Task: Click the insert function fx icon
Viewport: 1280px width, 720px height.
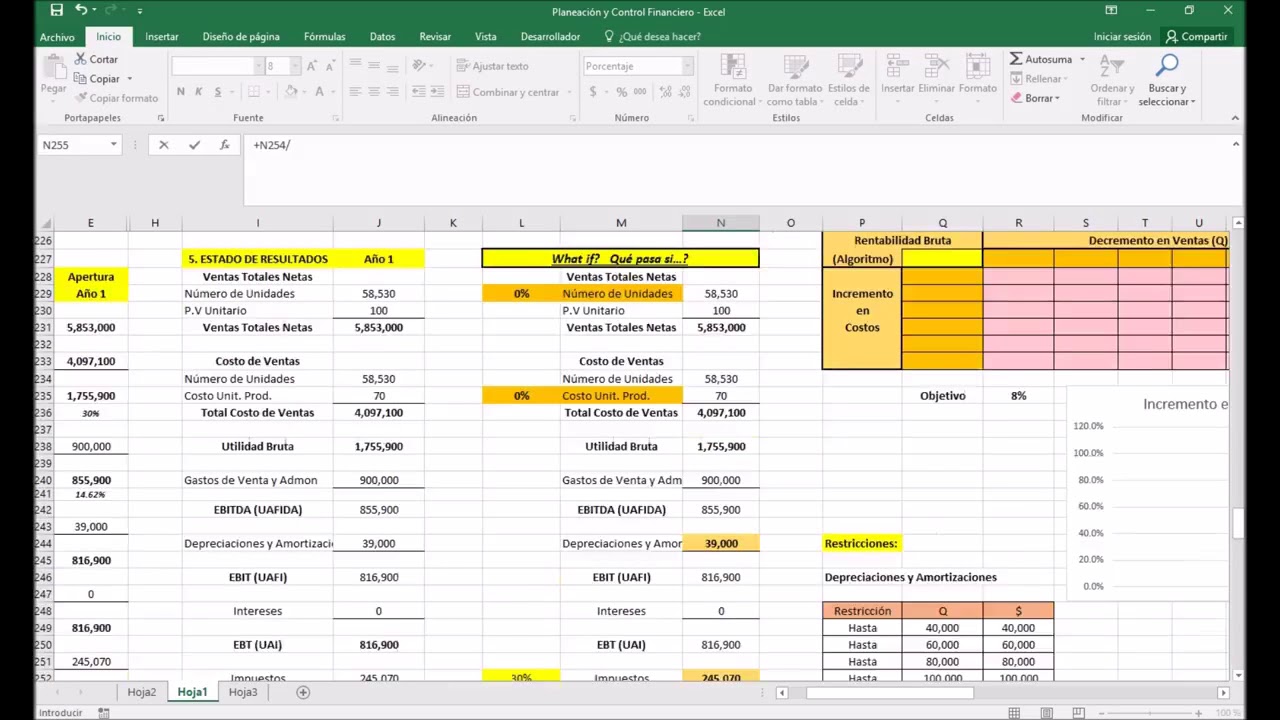Action: point(225,145)
